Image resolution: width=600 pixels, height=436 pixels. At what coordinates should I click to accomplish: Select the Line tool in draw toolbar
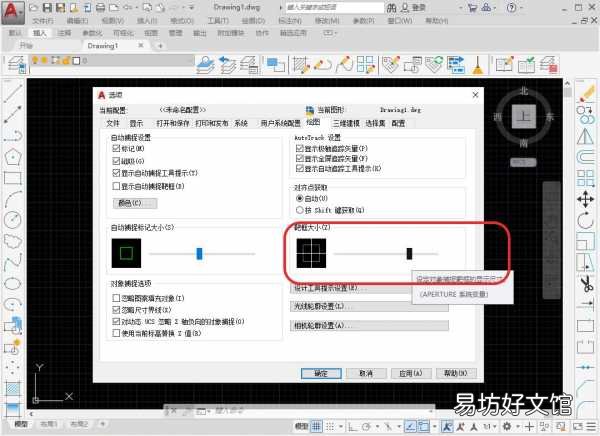click(x=13, y=93)
